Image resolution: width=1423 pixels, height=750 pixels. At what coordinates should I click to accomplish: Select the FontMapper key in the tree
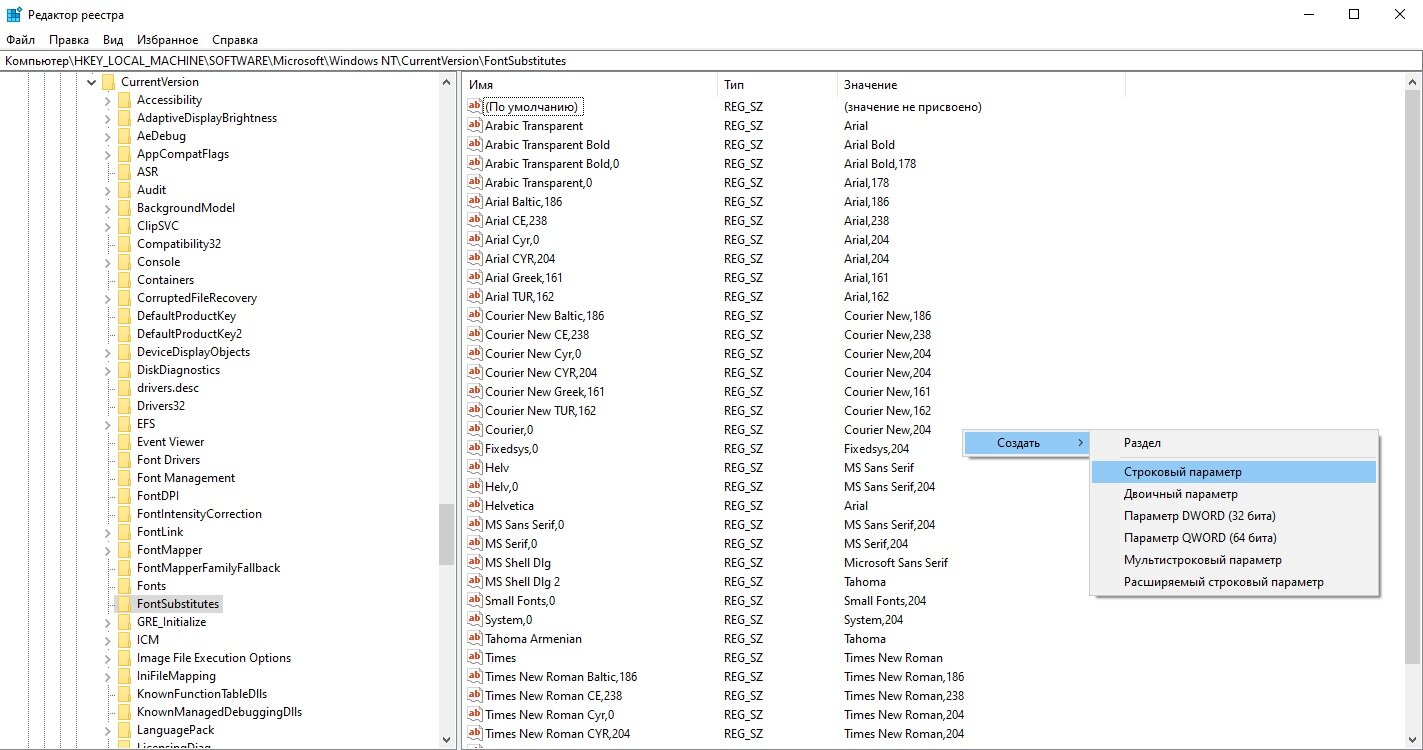[x=169, y=550]
